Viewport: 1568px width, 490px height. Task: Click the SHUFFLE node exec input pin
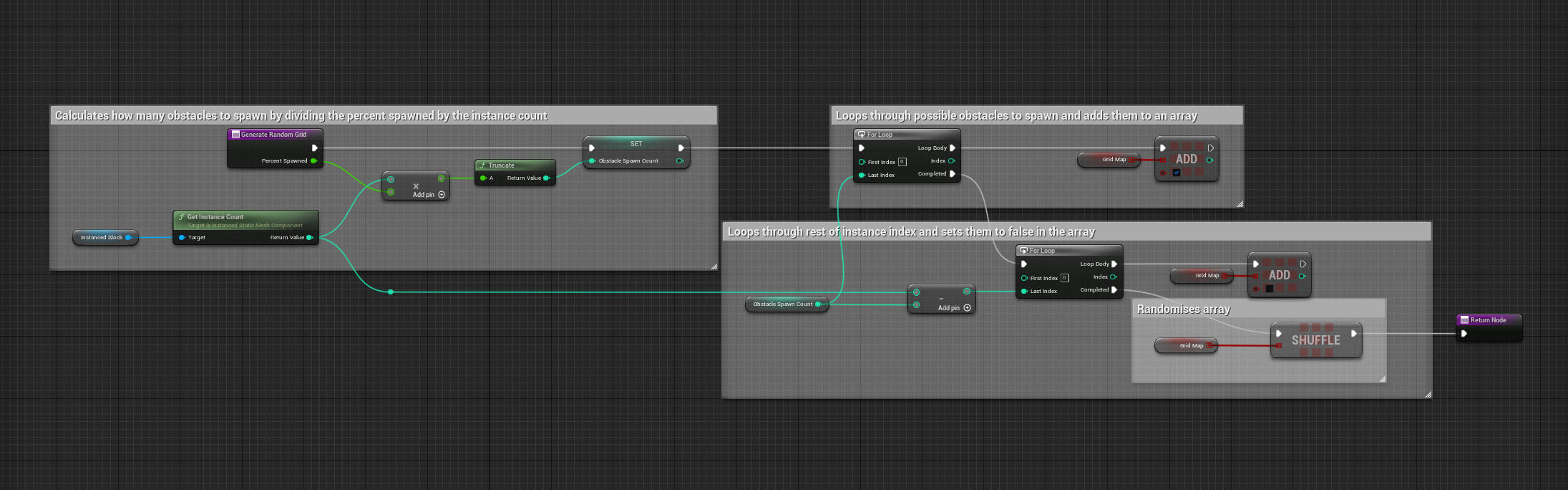[1279, 334]
